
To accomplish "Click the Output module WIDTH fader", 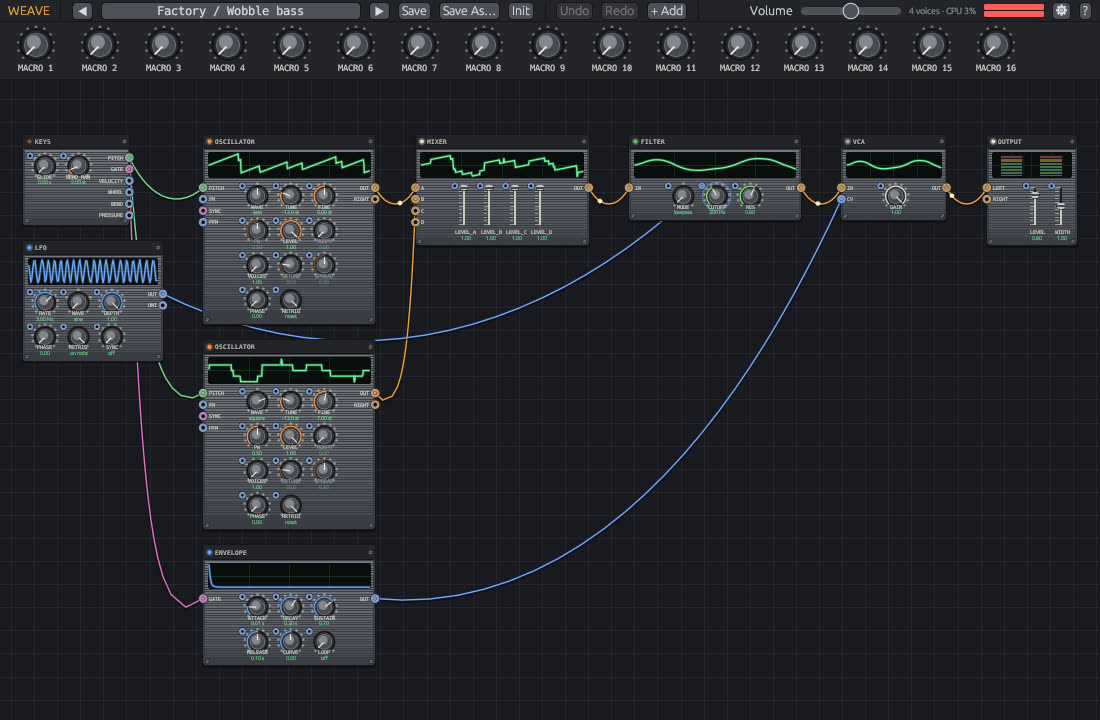I will (1061, 206).
